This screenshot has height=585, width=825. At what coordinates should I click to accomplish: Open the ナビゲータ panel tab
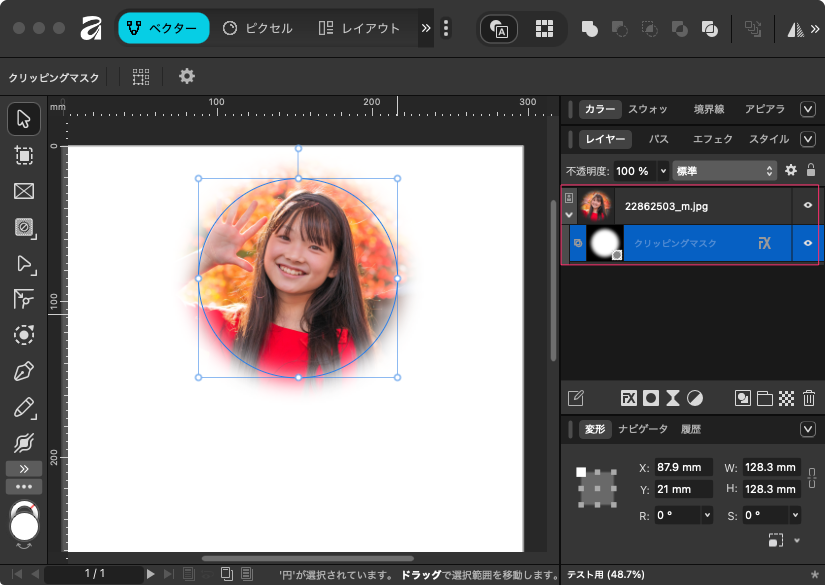(x=643, y=429)
